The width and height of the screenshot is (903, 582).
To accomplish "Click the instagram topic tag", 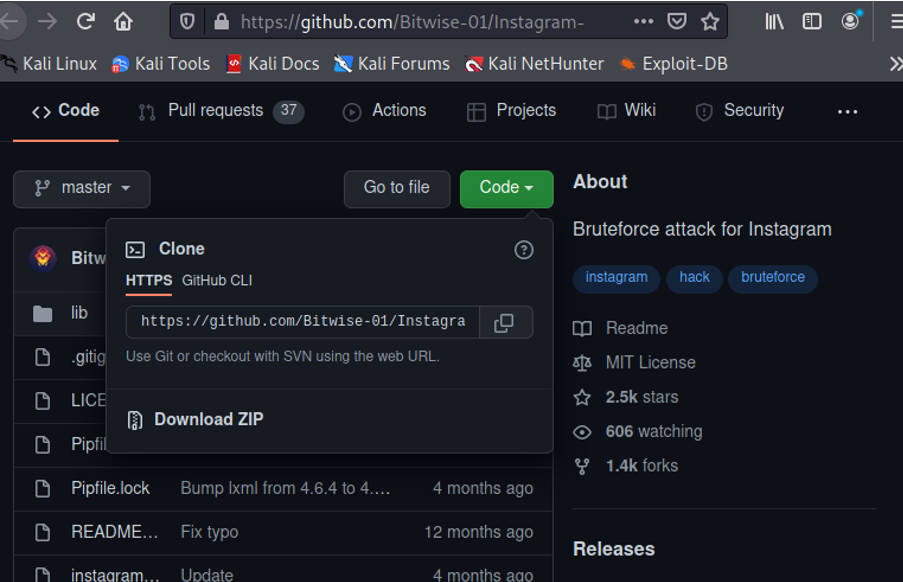I will click(x=616, y=277).
